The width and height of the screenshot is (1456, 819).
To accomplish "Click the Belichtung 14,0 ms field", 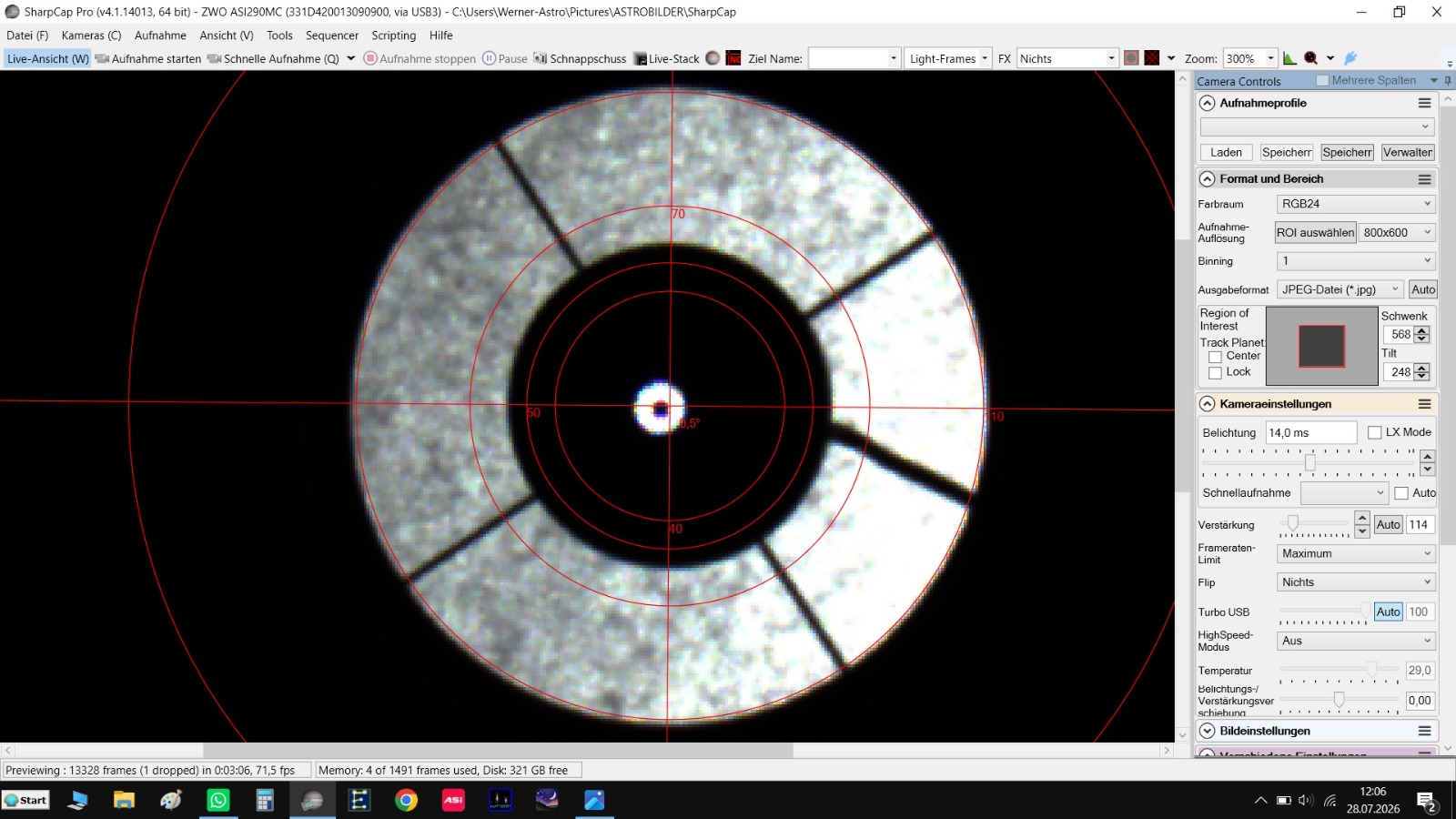I will point(1311,432).
